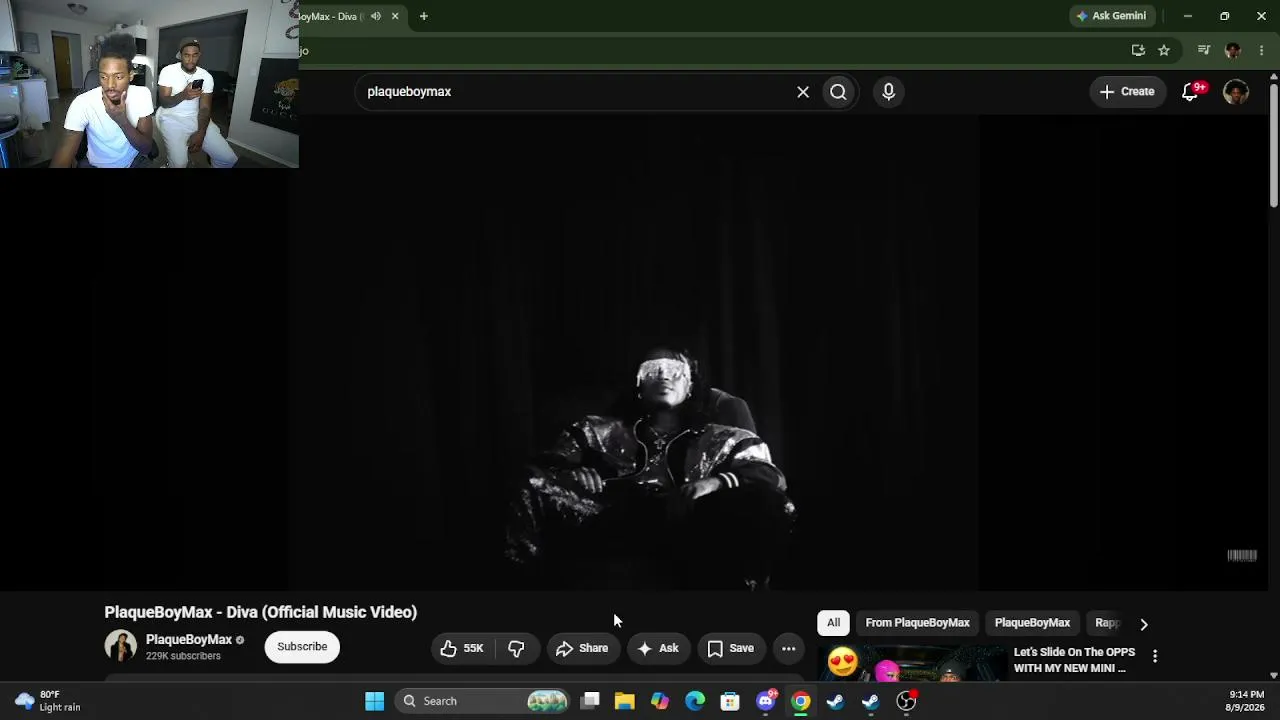Select the From PlaqueBoyMax filter chip

(917, 623)
